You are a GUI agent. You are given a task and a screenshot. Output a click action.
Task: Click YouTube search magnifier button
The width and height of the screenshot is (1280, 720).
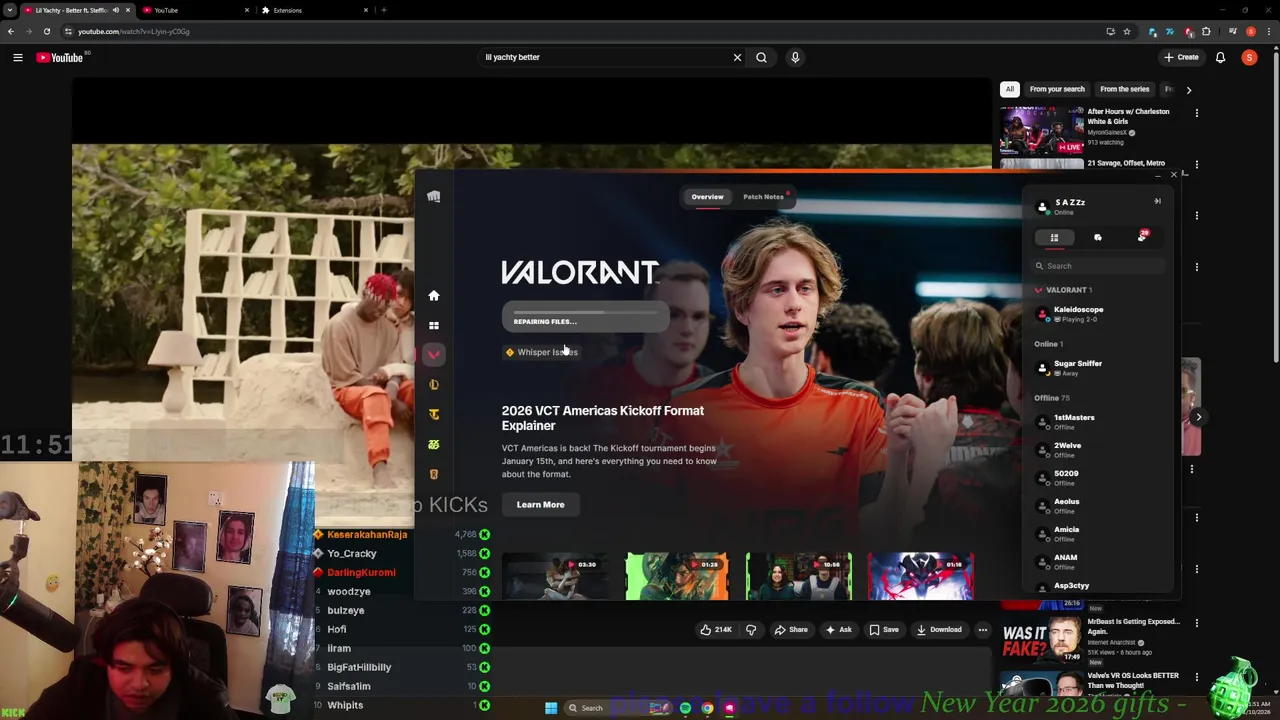[x=761, y=57]
